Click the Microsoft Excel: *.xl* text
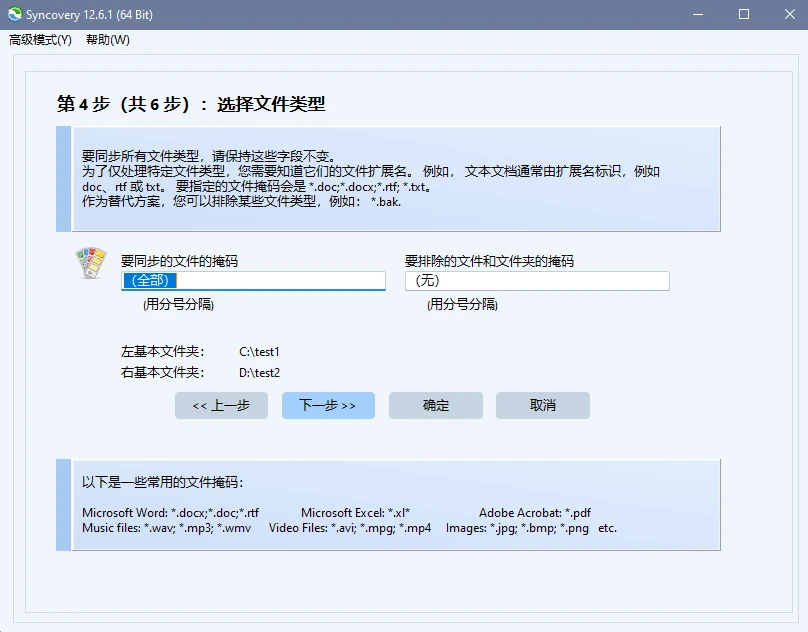This screenshot has height=632, width=808. click(x=356, y=513)
